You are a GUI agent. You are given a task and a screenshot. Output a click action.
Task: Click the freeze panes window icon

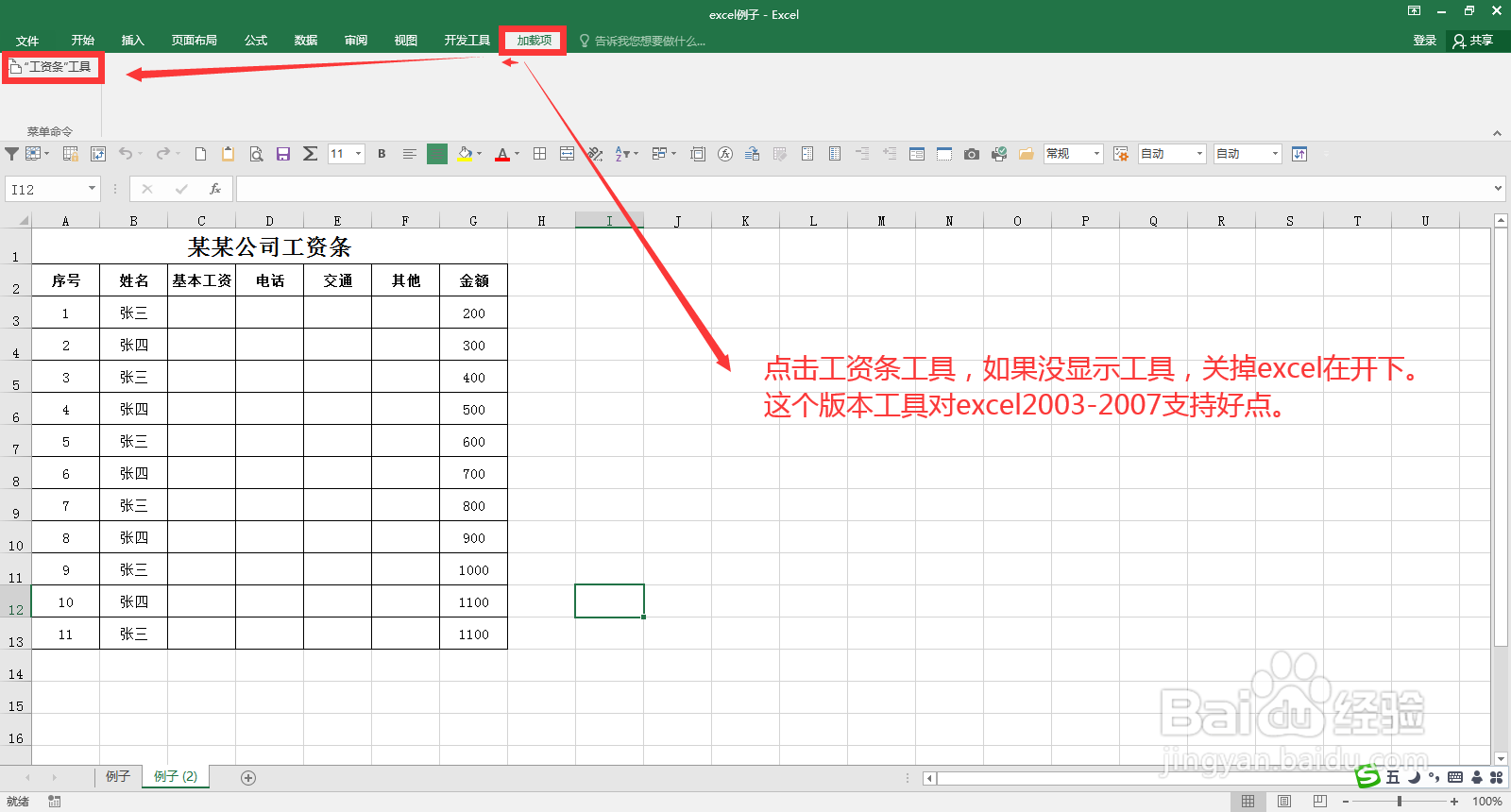click(x=943, y=154)
